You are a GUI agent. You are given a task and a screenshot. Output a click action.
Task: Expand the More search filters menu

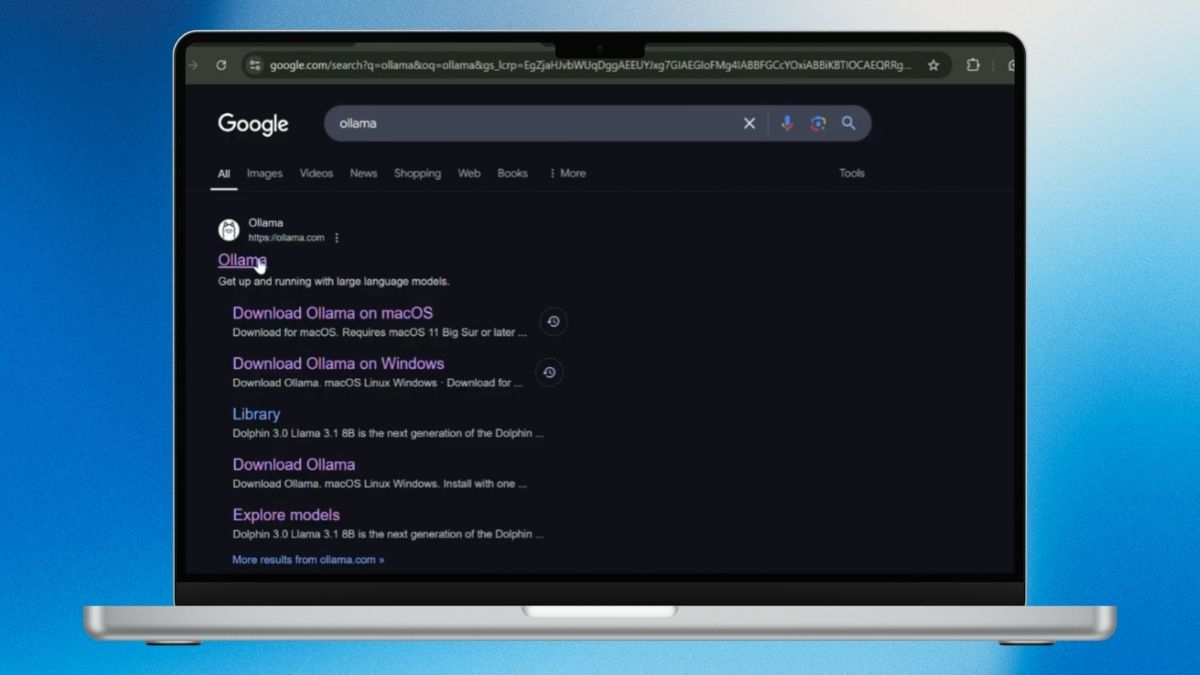[x=567, y=173]
